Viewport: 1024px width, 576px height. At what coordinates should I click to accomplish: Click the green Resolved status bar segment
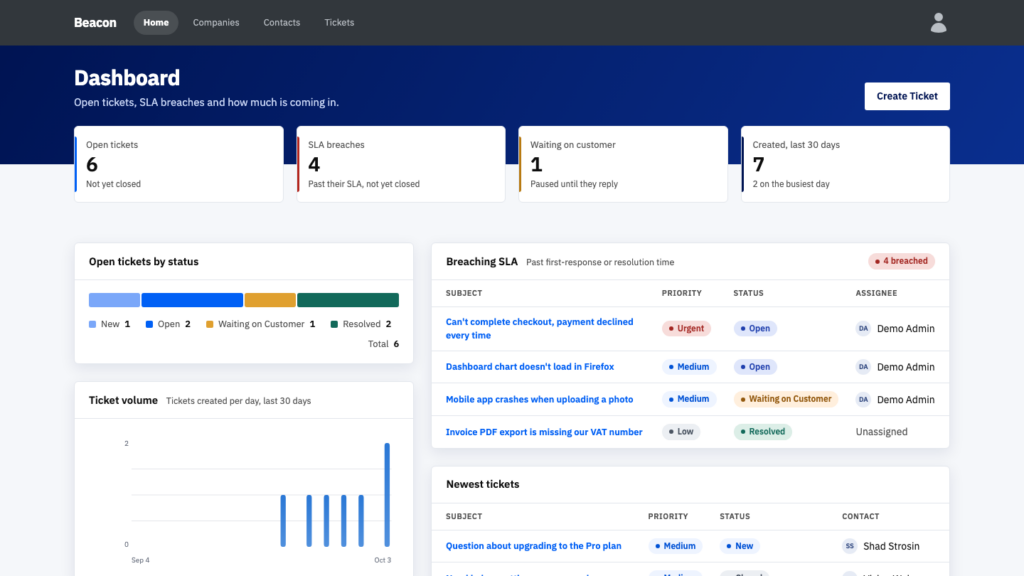[x=348, y=300]
